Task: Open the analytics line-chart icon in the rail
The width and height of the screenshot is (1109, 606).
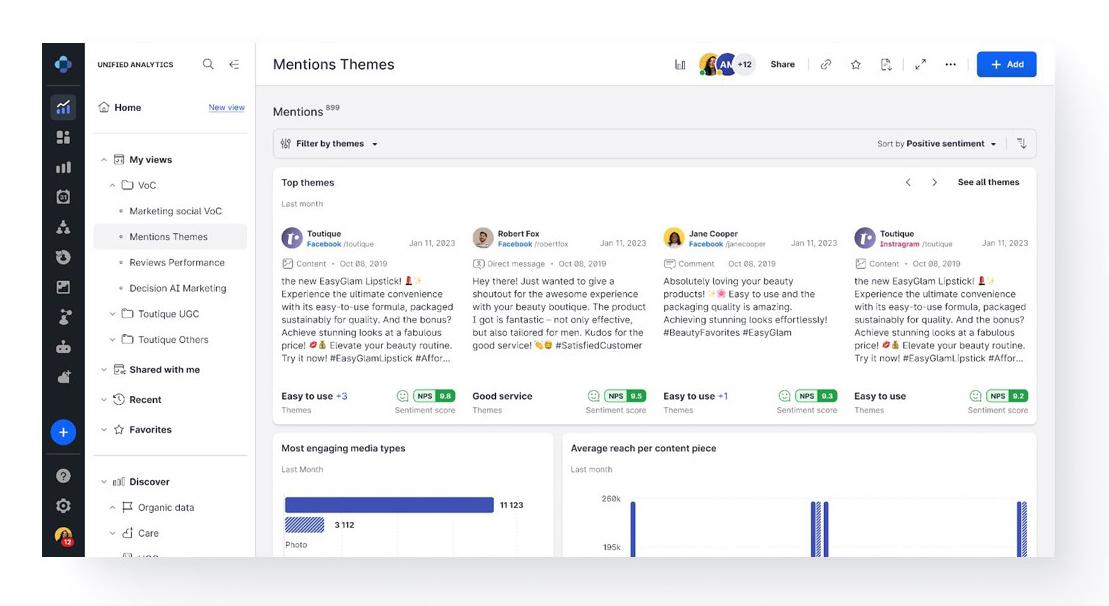Action: [x=63, y=107]
